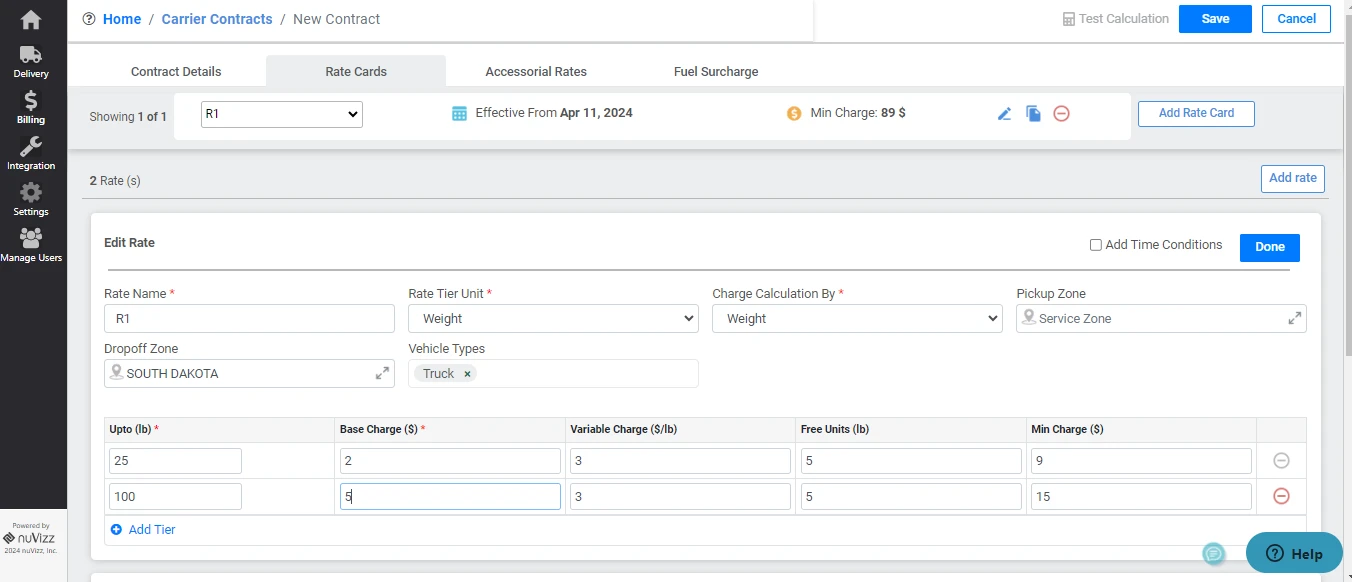The height and width of the screenshot is (582, 1352).
Task: Duplicate rate card using copy icon
Action: click(x=1033, y=114)
